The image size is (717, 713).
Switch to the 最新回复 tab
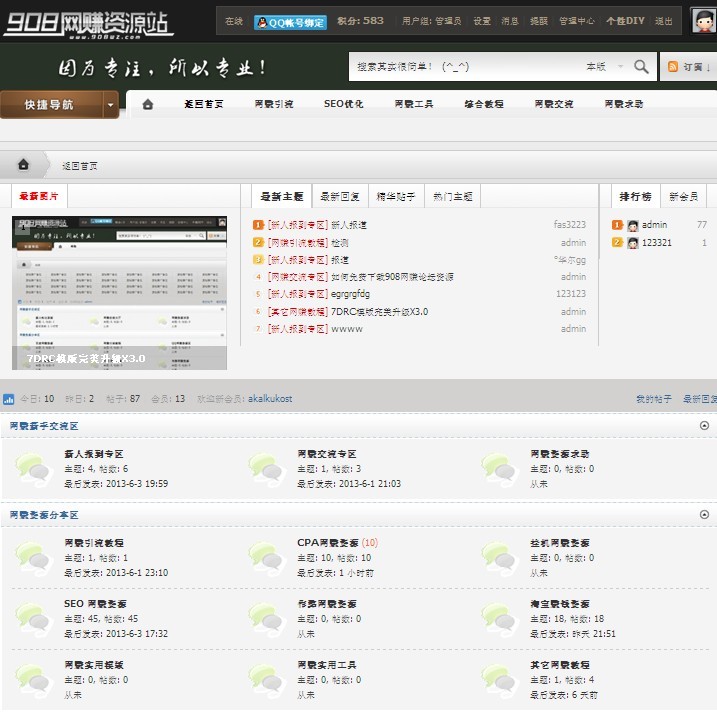click(x=340, y=197)
